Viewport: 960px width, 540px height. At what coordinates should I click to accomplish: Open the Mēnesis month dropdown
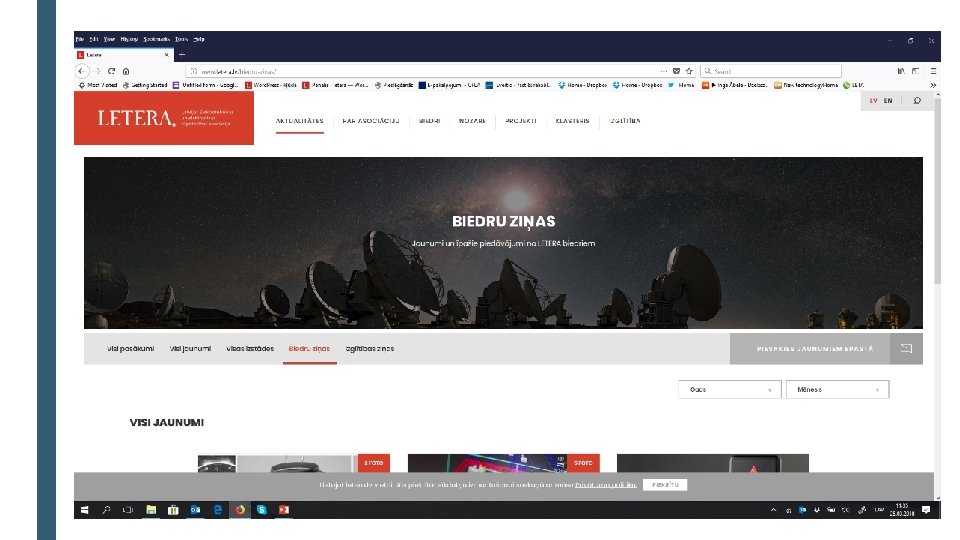click(x=838, y=389)
